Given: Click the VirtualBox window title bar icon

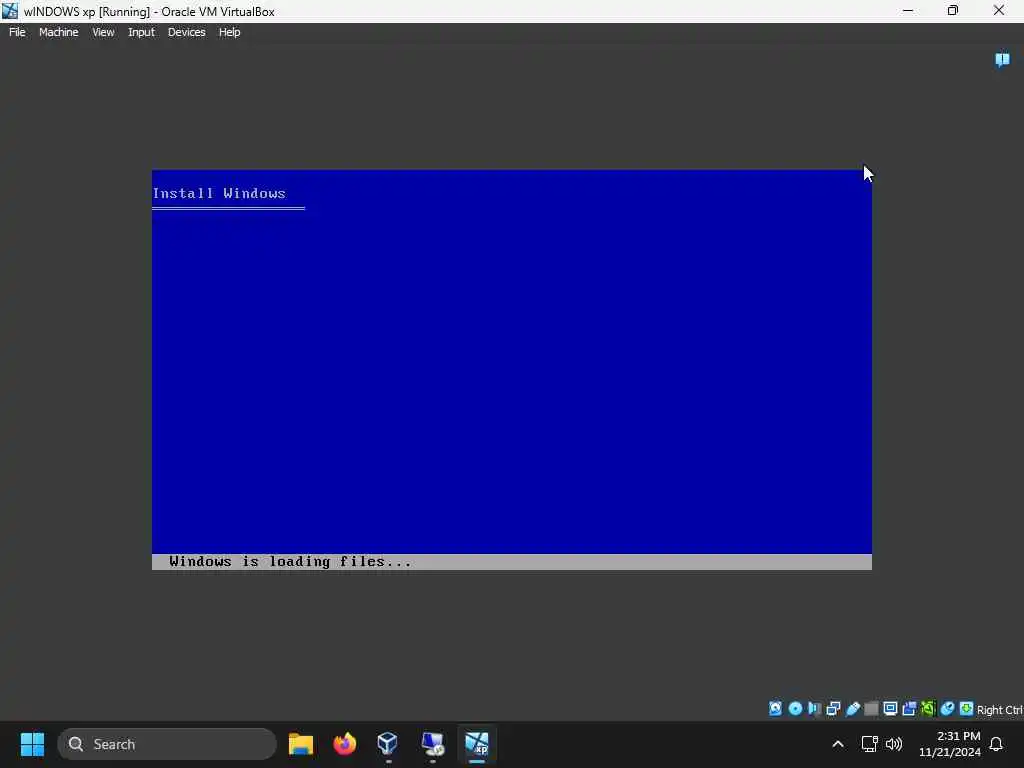Looking at the screenshot, I should coord(10,10).
